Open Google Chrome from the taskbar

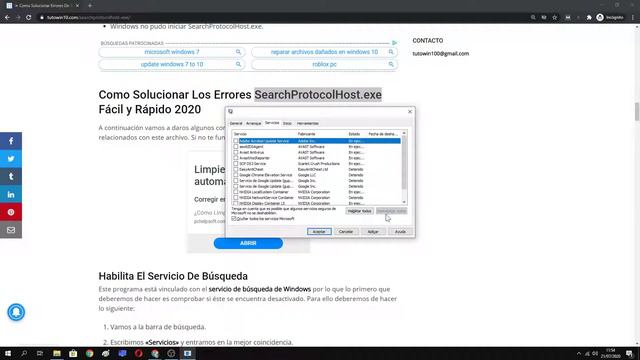coord(89,353)
